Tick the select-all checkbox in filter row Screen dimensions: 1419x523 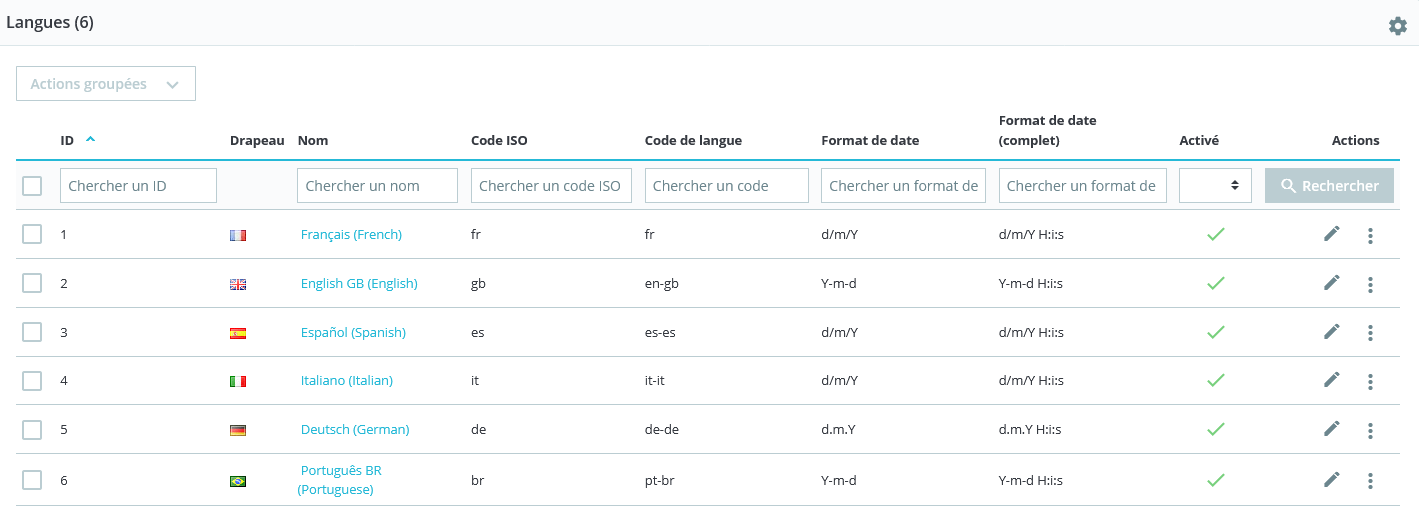coord(32,186)
